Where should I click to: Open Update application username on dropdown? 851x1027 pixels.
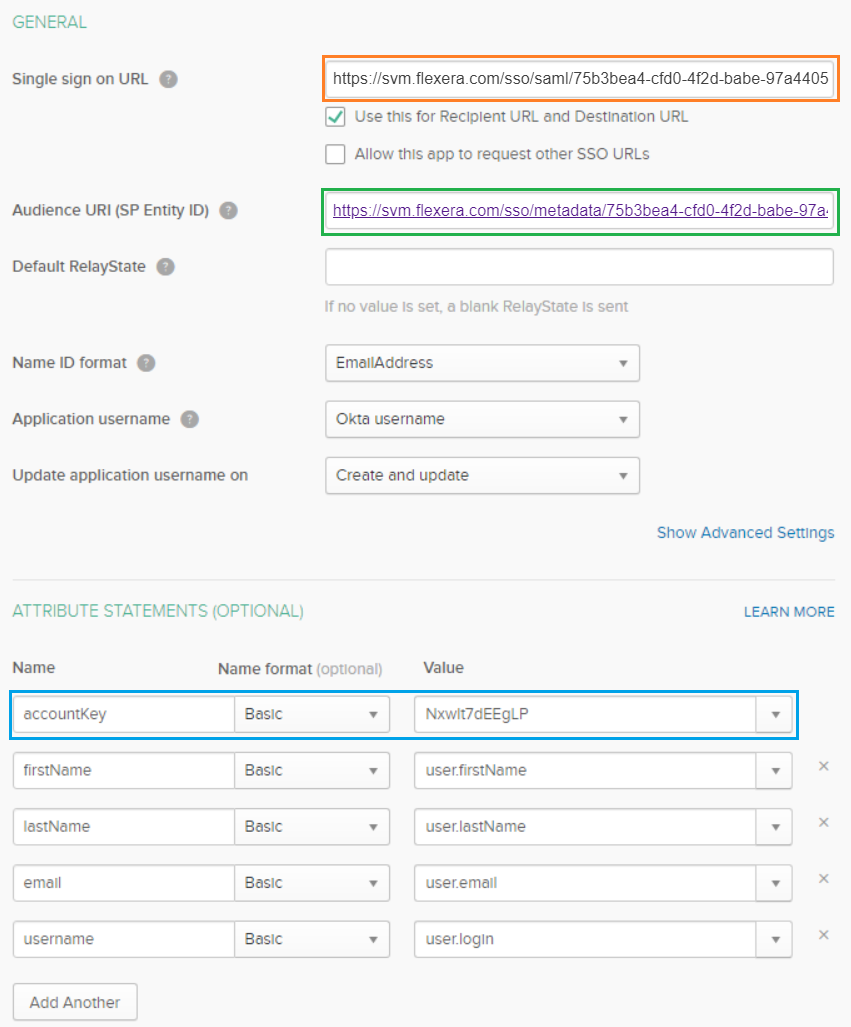tap(482, 475)
